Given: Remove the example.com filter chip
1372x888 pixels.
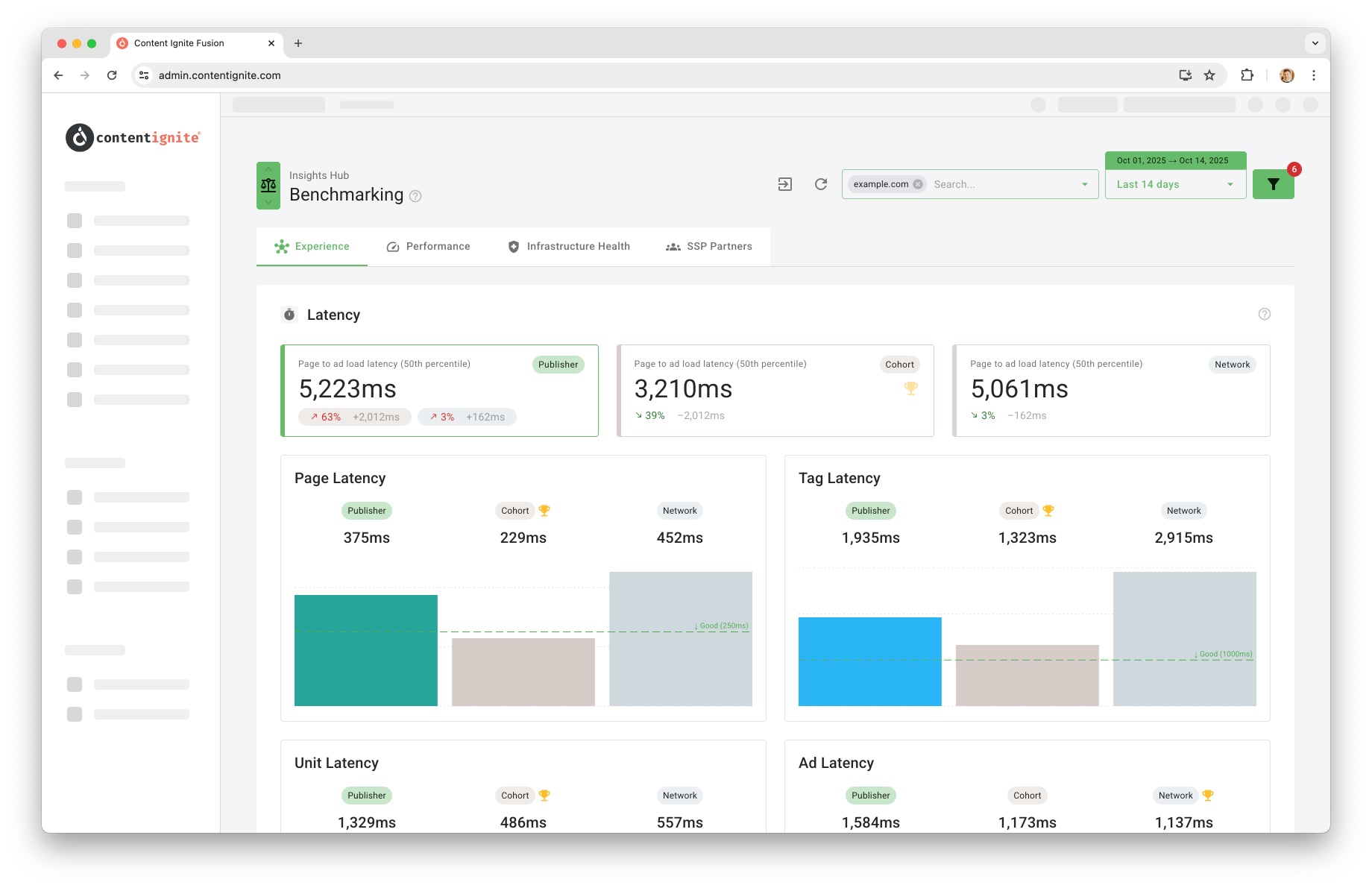Looking at the screenshot, I should click(918, 184).
